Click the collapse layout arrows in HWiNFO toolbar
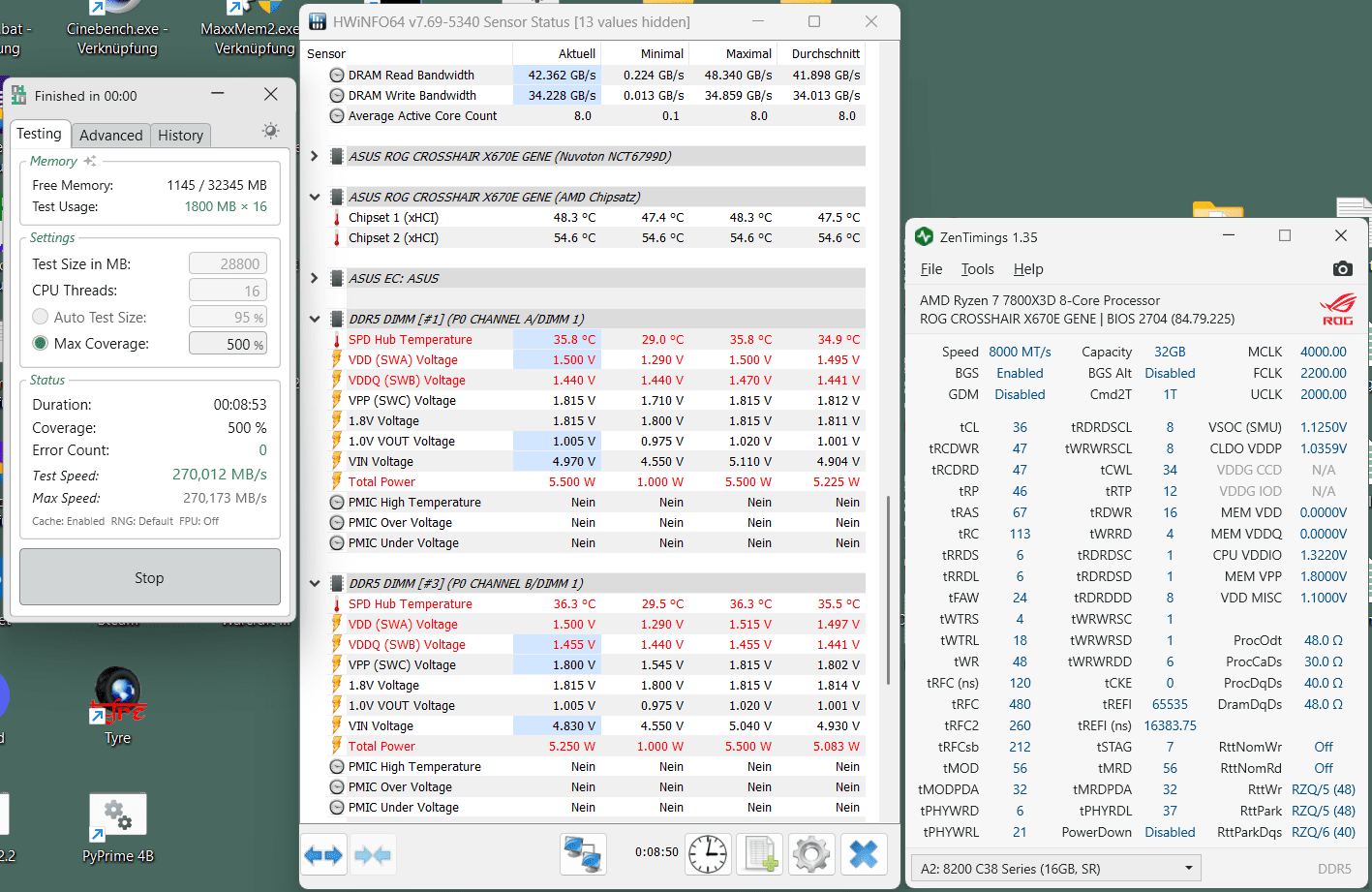 pyautogui.click(x=373, y=854)
